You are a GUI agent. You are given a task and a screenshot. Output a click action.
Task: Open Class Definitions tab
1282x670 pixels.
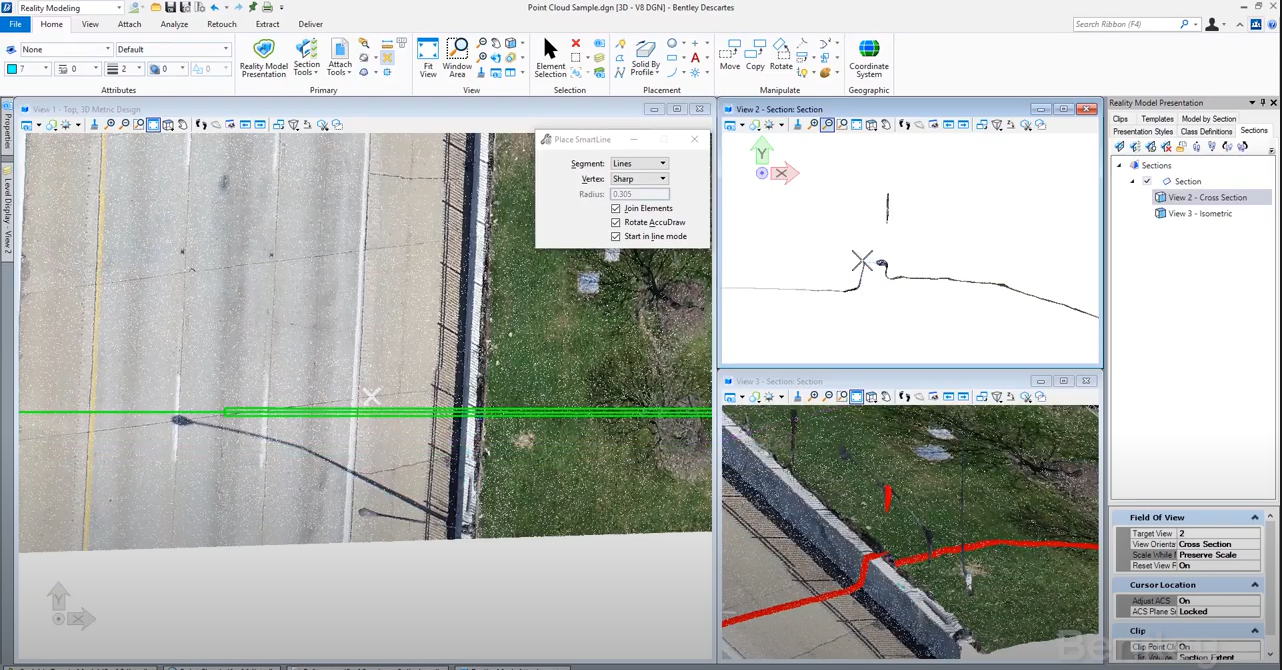click(1206, 131)
